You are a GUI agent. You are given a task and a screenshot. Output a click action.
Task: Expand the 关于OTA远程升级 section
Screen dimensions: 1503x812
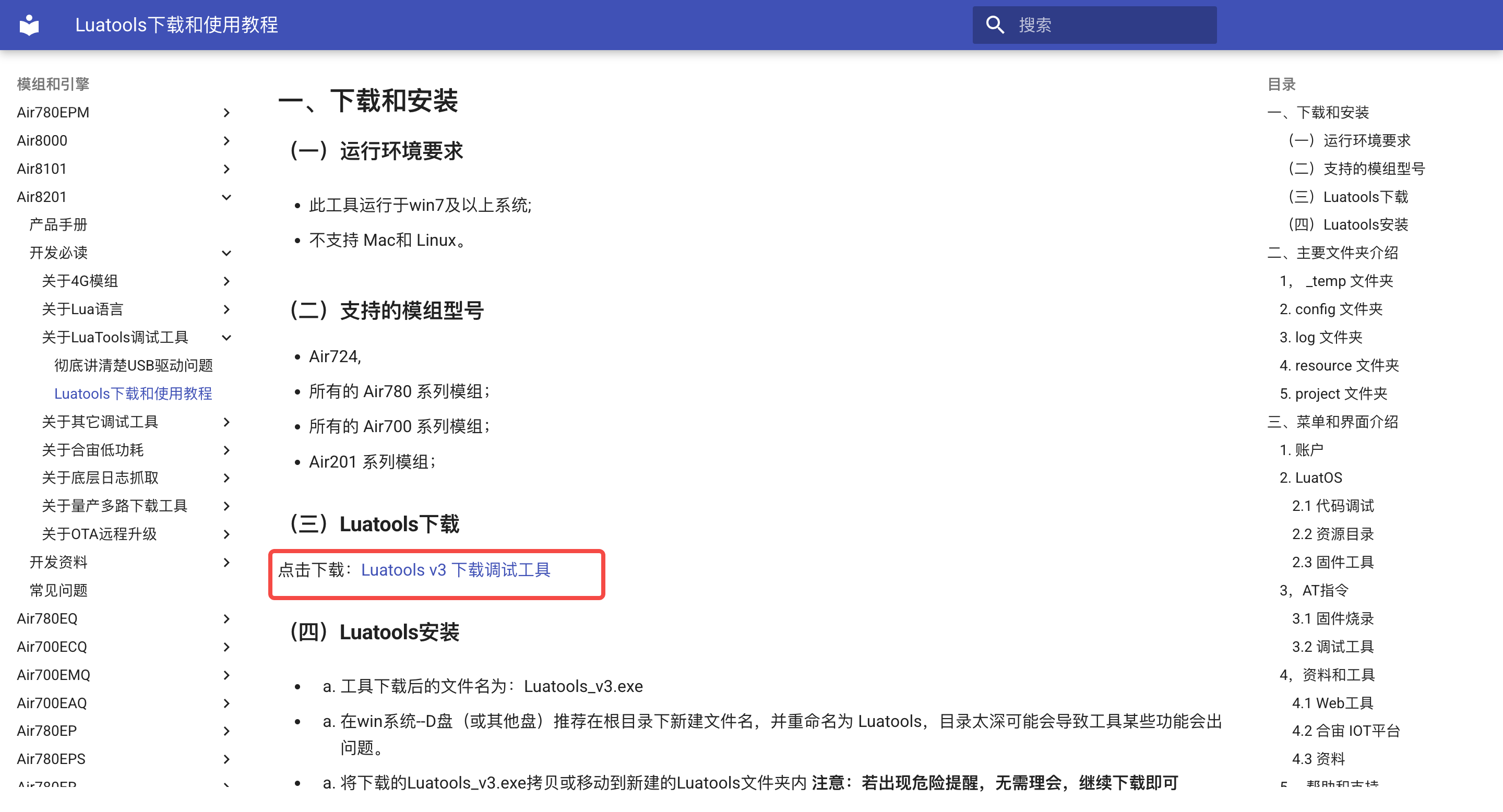click(226, 534)
